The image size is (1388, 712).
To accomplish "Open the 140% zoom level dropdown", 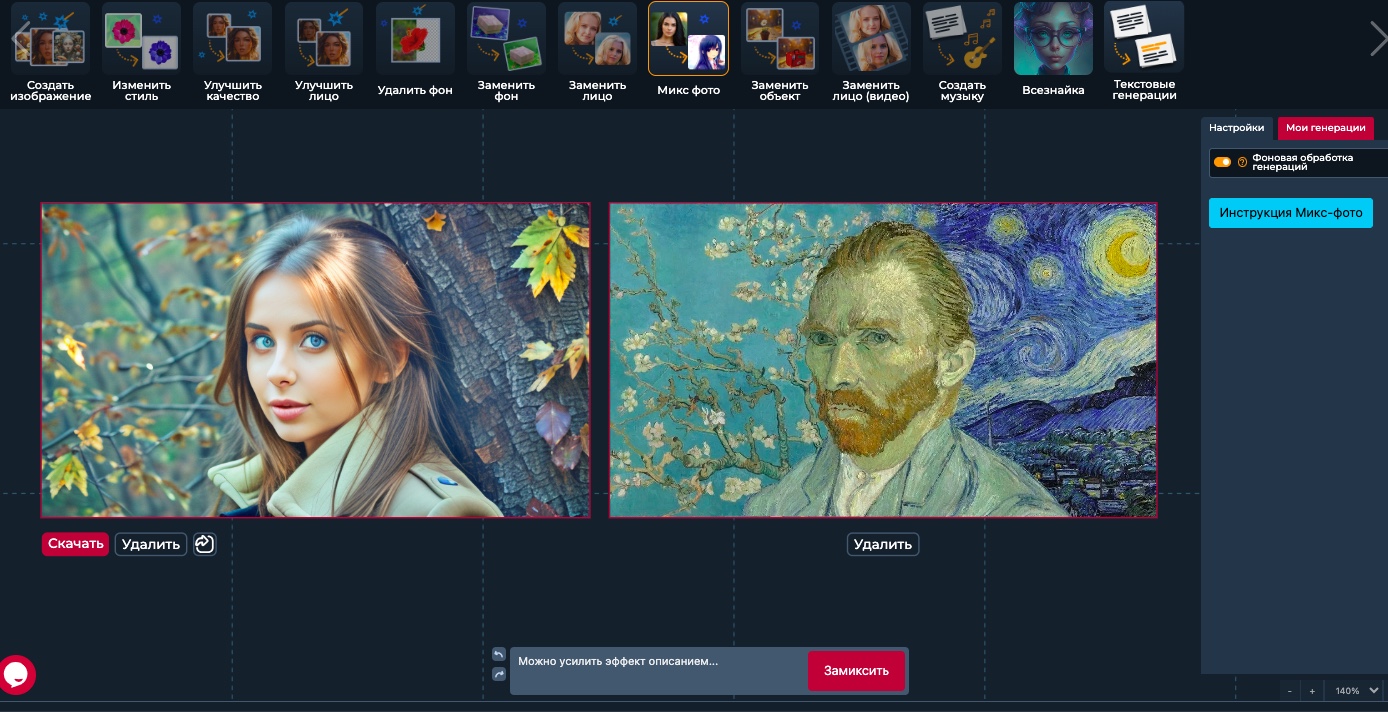I will [x=1356, y=691].
